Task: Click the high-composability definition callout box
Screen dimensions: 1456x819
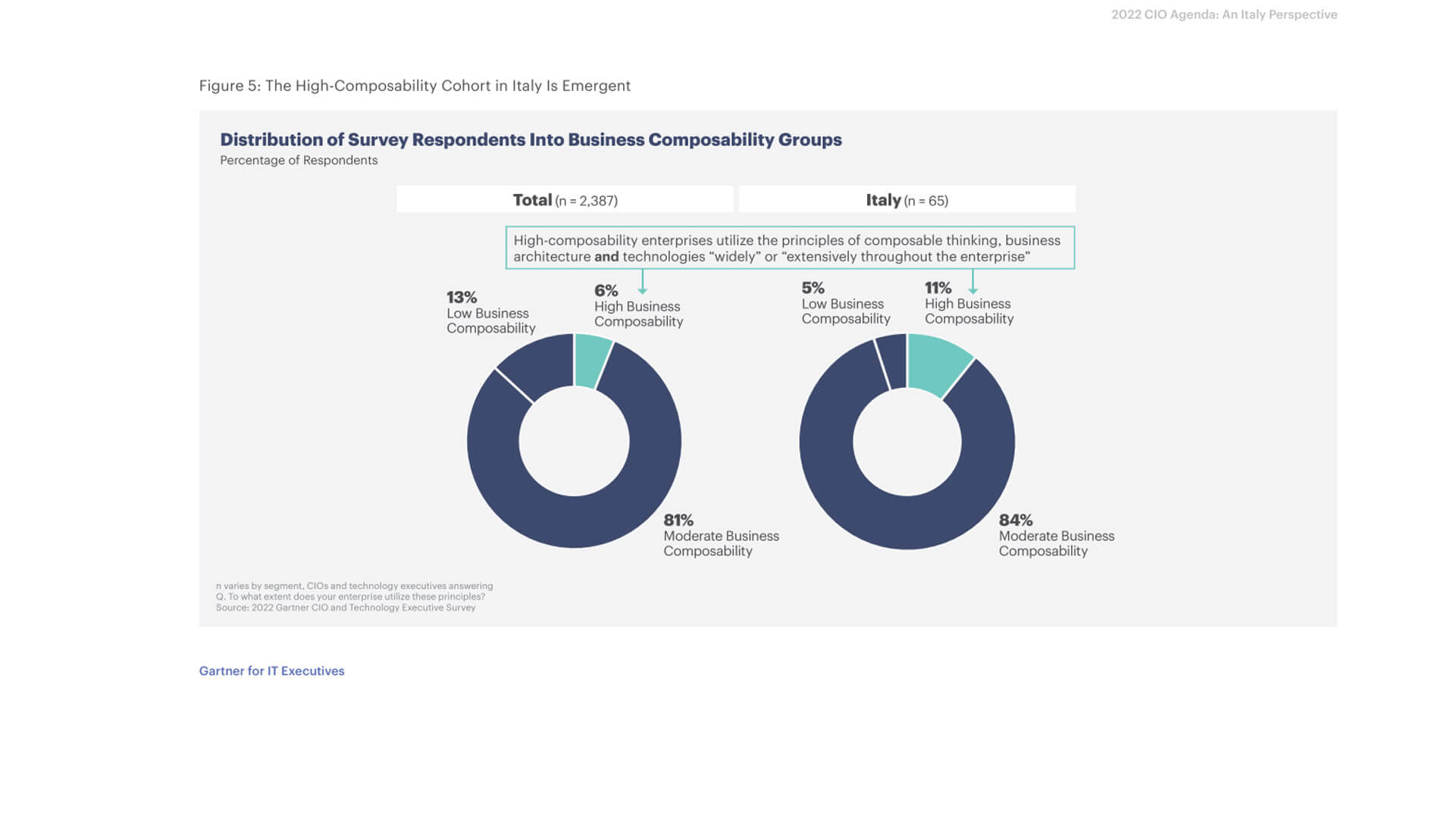Action: coord(789,248)
